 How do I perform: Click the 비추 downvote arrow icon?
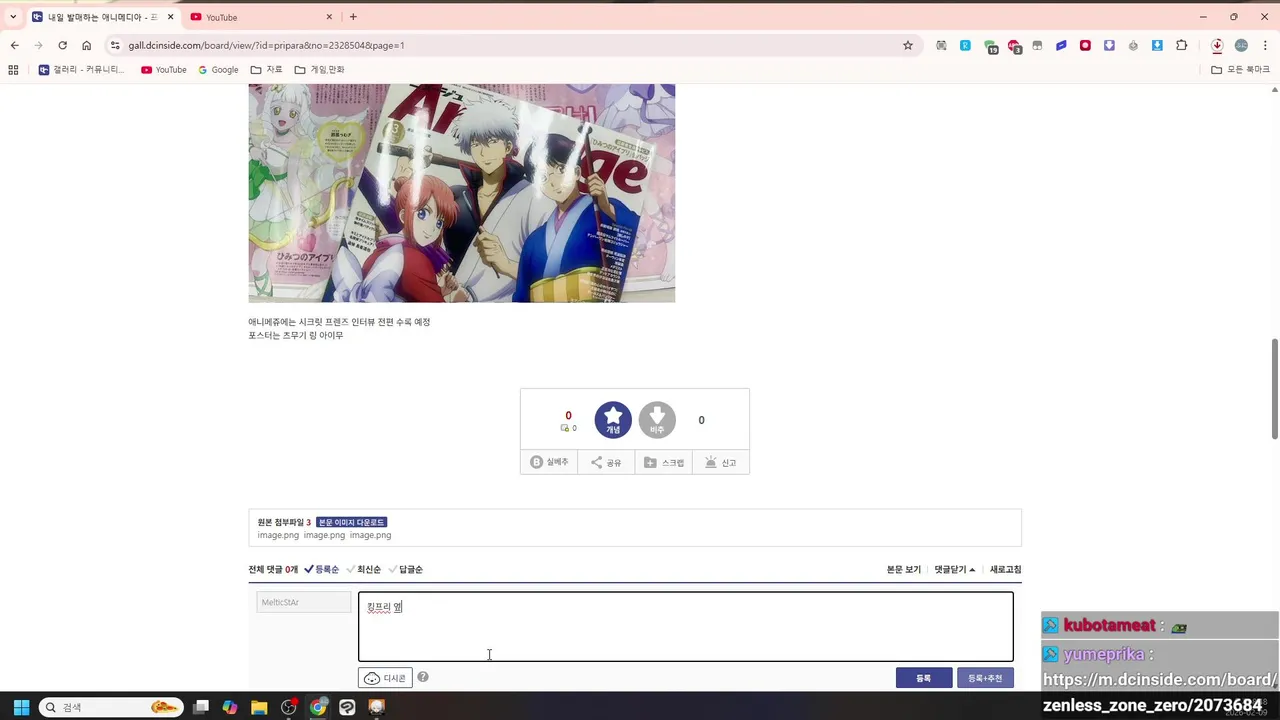(657, 420)
